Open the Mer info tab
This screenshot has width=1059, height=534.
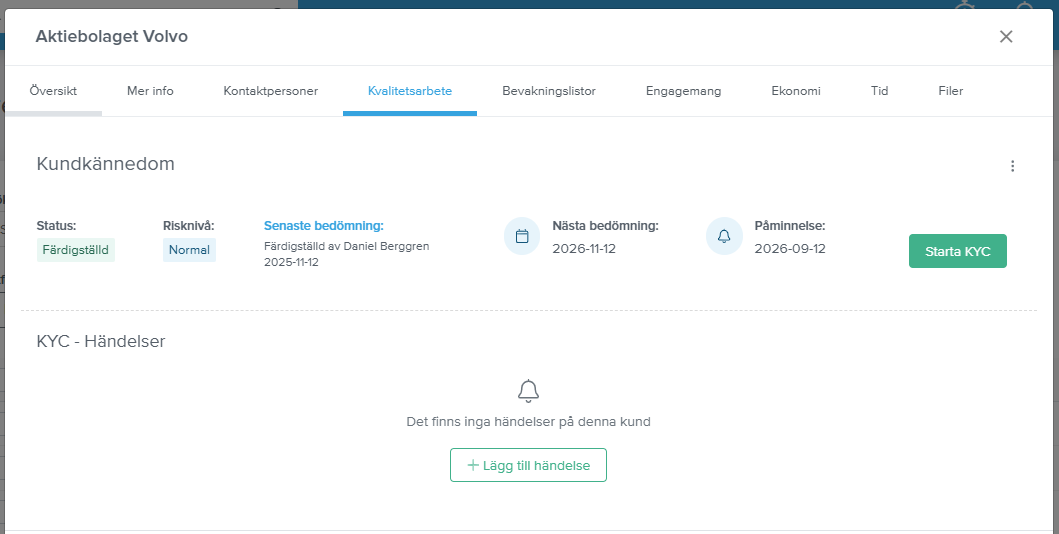pos(150,91)
